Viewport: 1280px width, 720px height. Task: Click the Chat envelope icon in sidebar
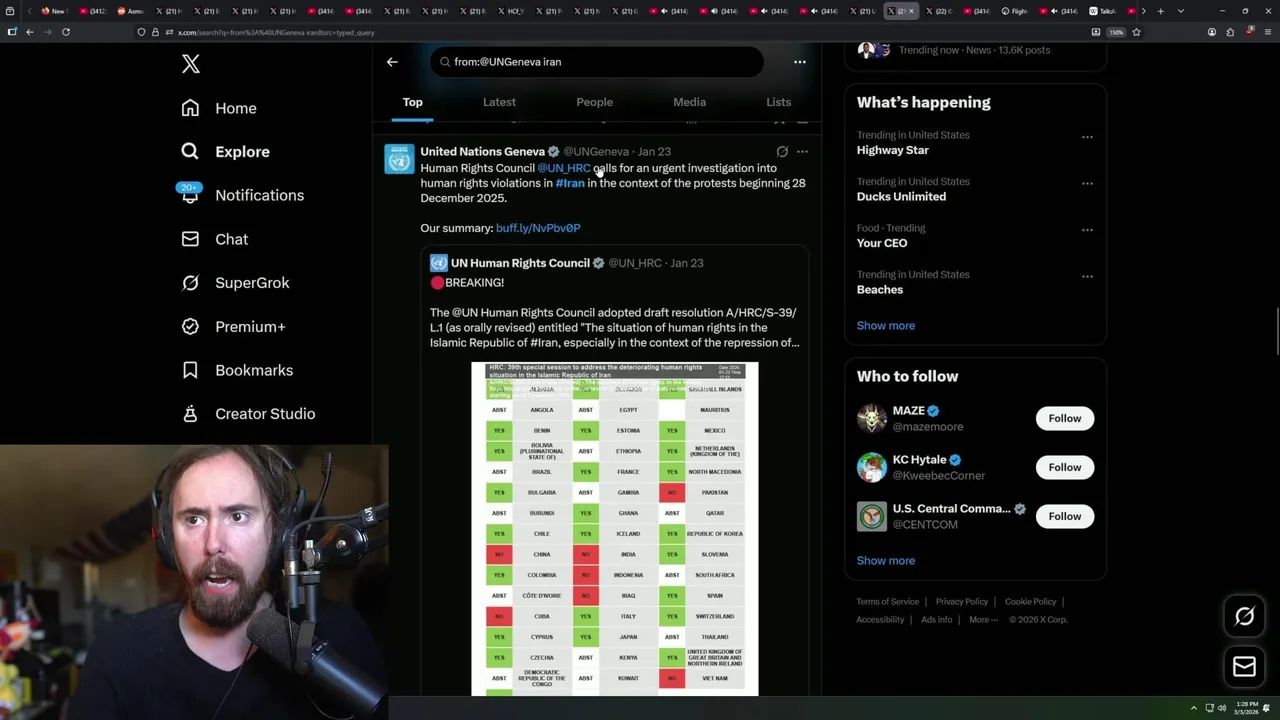point(190,239)
